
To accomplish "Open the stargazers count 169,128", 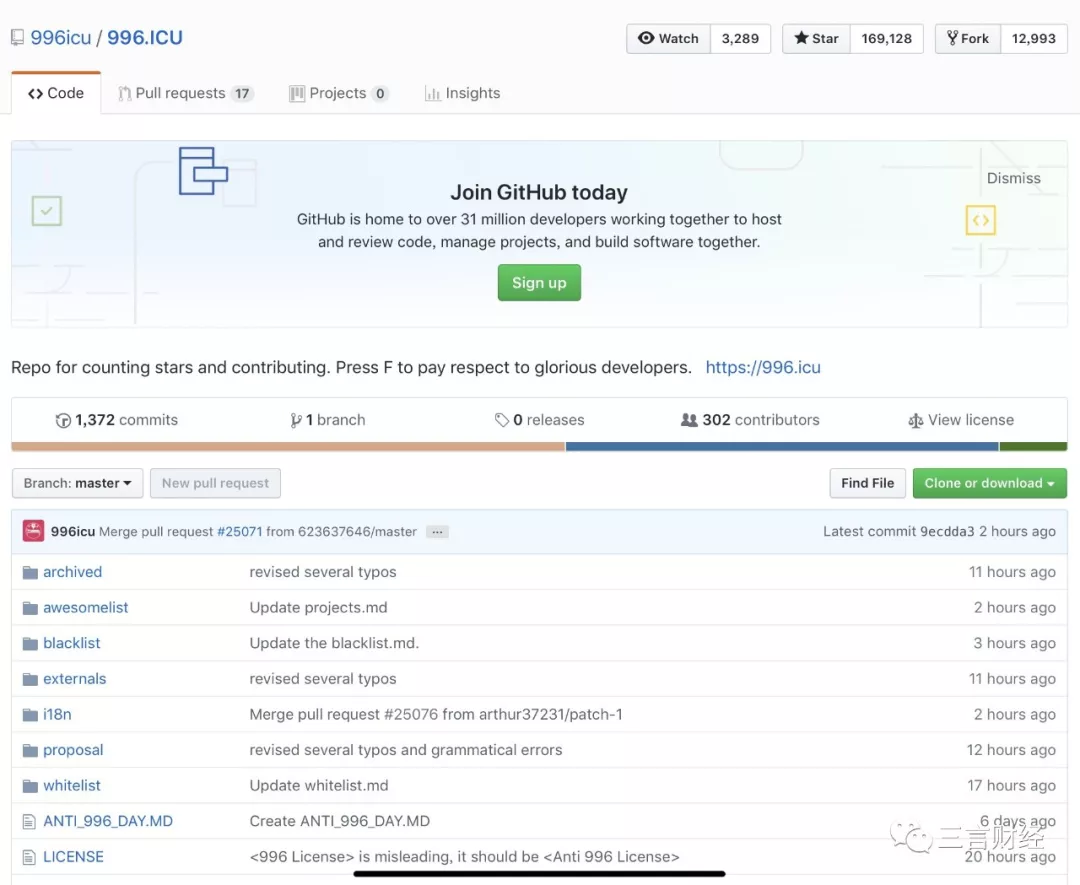I will click(x=886, y=39).
